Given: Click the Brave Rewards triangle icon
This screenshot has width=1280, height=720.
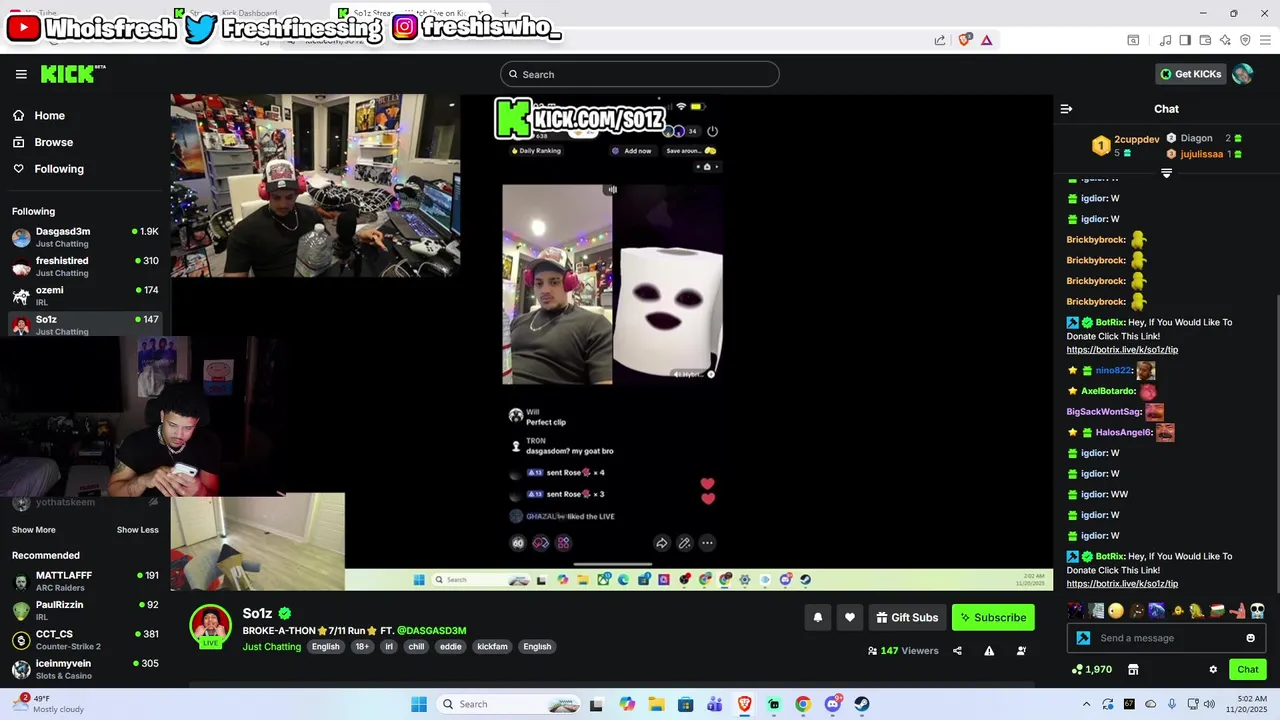Looking at the screenshot, I should tap(987, 40).
